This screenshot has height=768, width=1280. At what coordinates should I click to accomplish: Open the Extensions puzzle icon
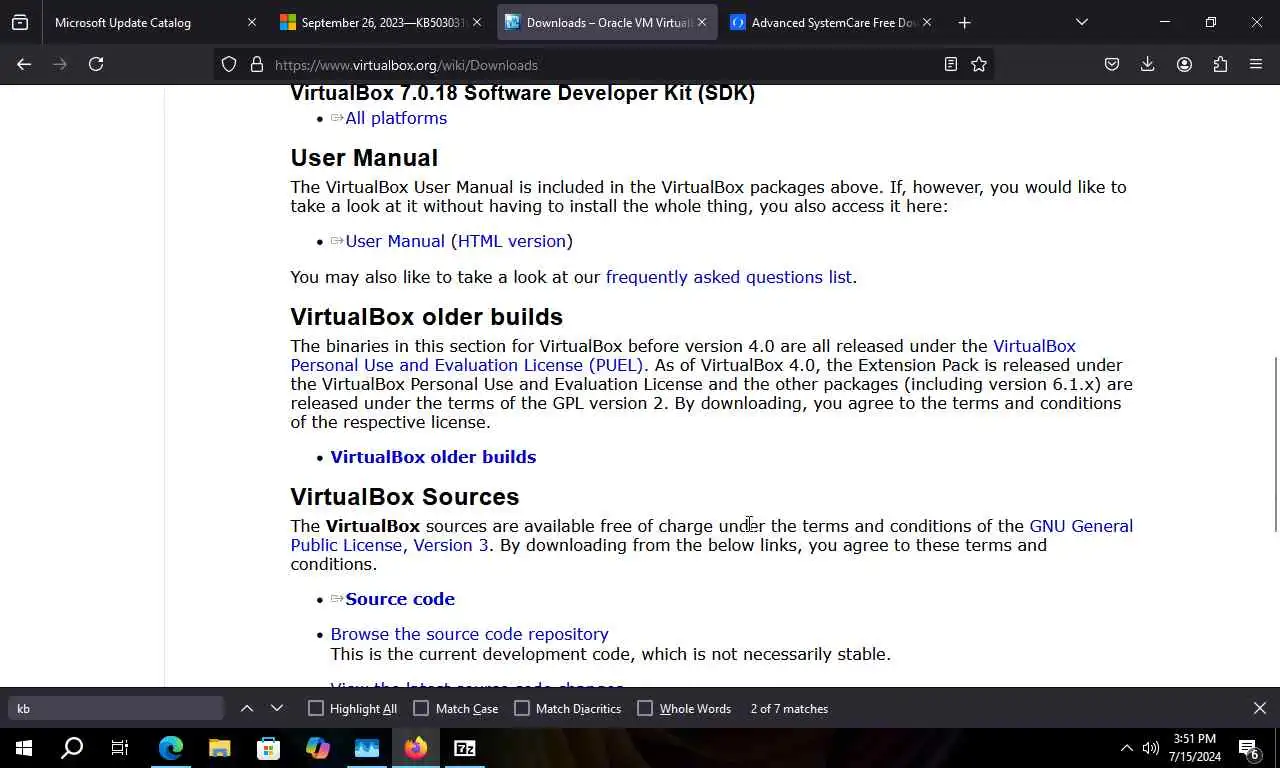(1220, 64)
